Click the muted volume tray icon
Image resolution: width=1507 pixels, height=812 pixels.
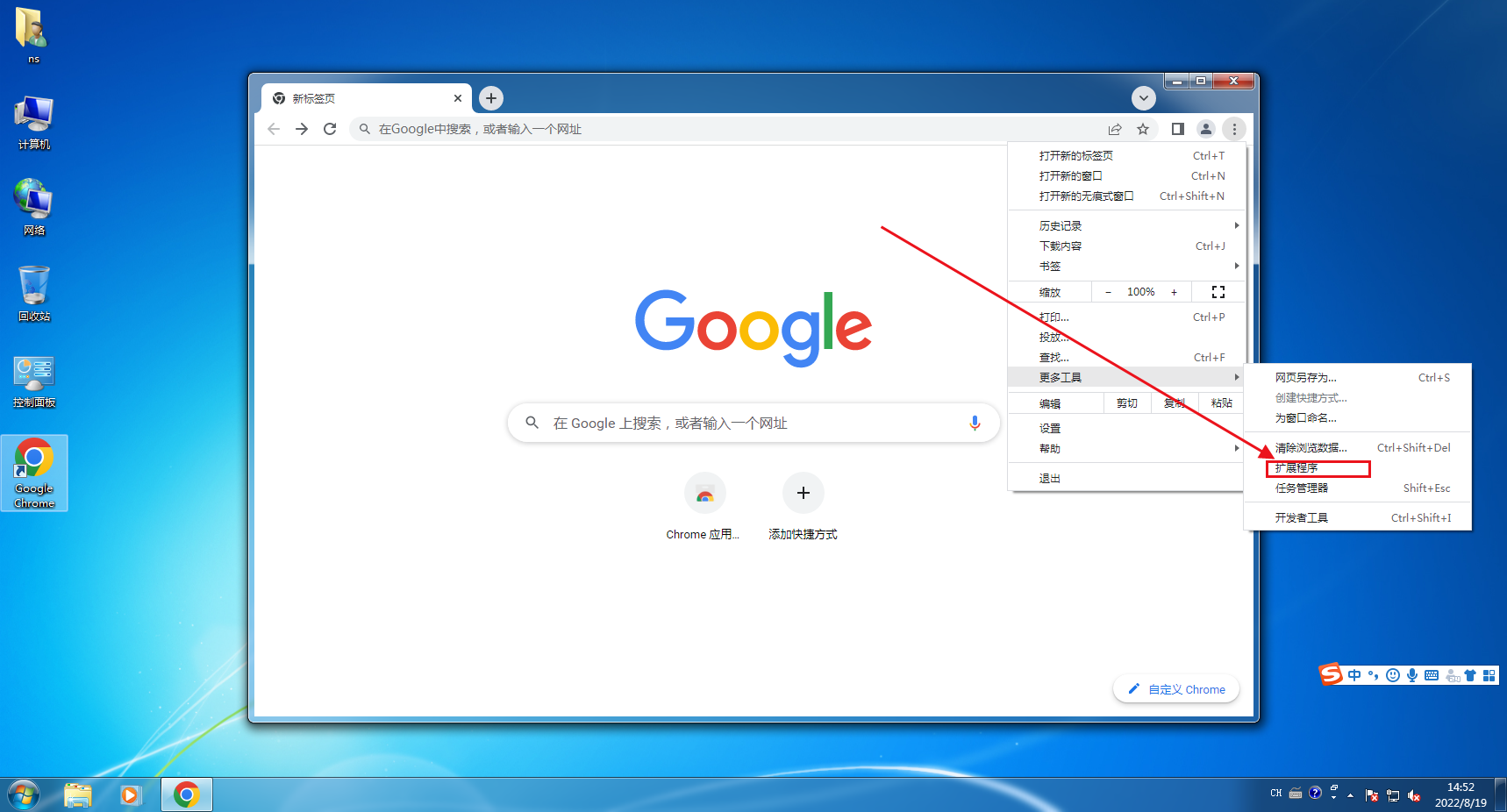1414,795
